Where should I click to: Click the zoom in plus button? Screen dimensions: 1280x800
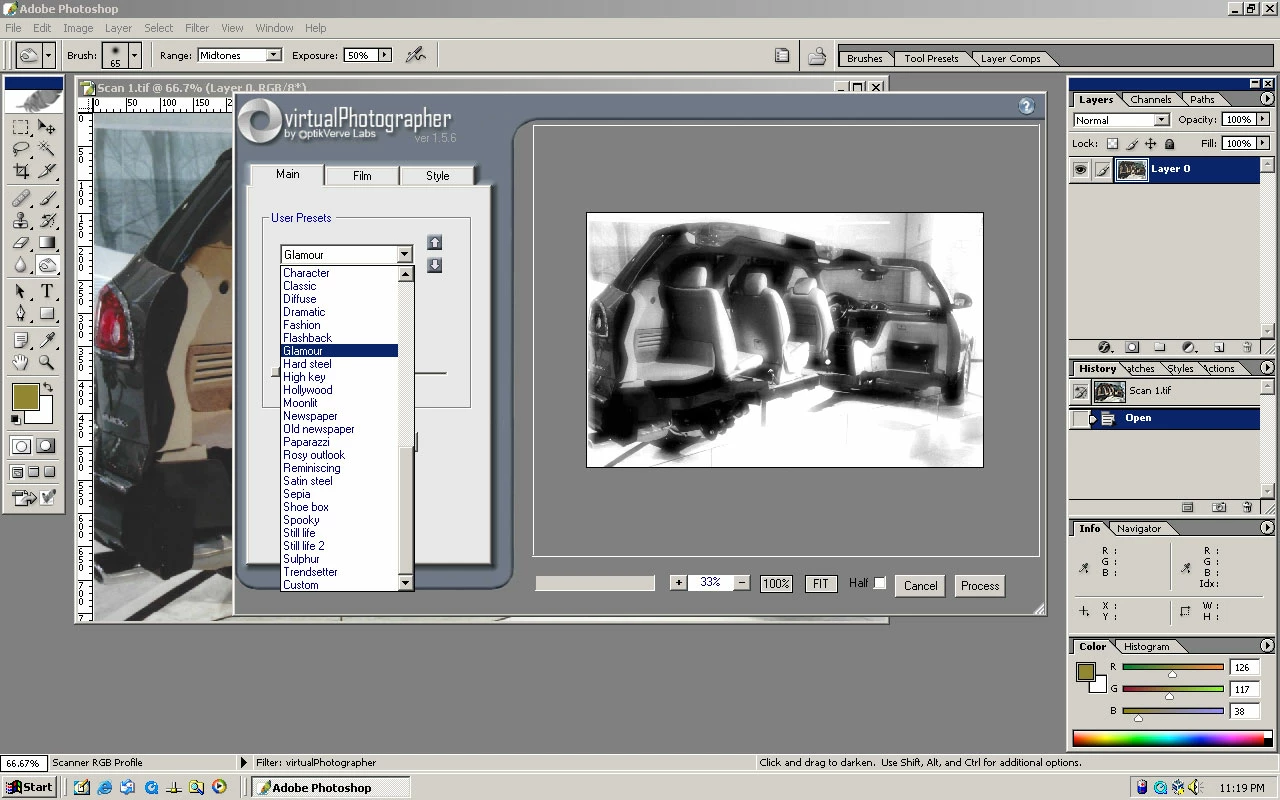(x=678, y=582)
